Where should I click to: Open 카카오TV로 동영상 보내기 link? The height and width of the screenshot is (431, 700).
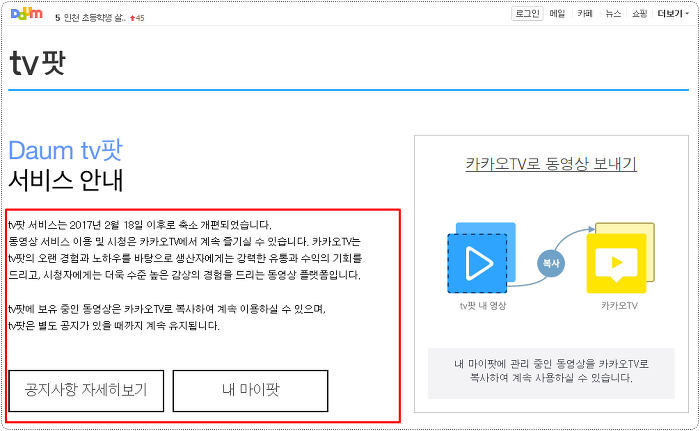pyautogui.click(x=551, y=164)
